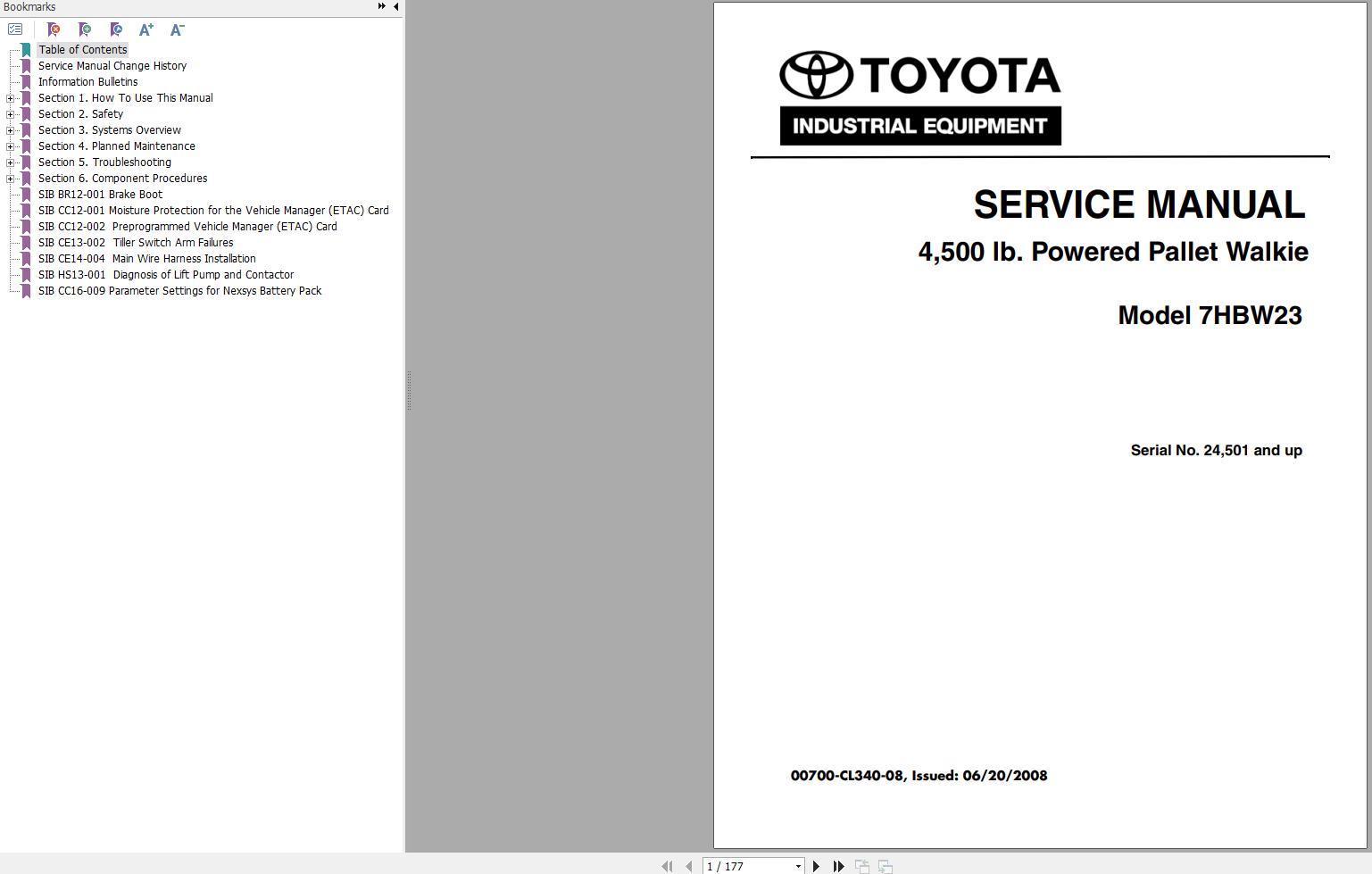
Task: Click bookmark icon beside SIB CC16-009 Parameter Settings
Action: pos(26,291)
